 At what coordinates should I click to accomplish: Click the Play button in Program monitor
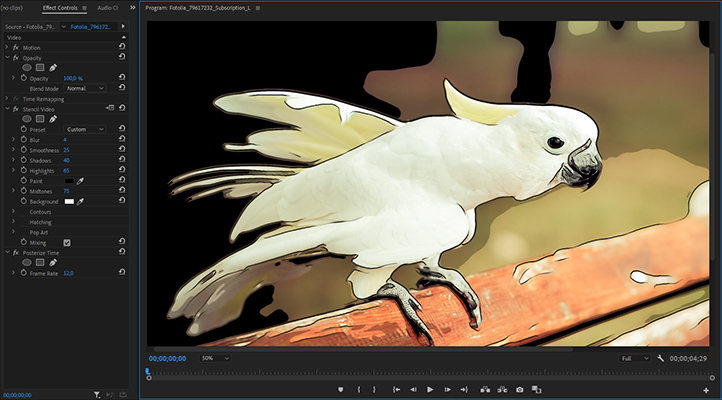pyautogui.click(x=430, y=389)
